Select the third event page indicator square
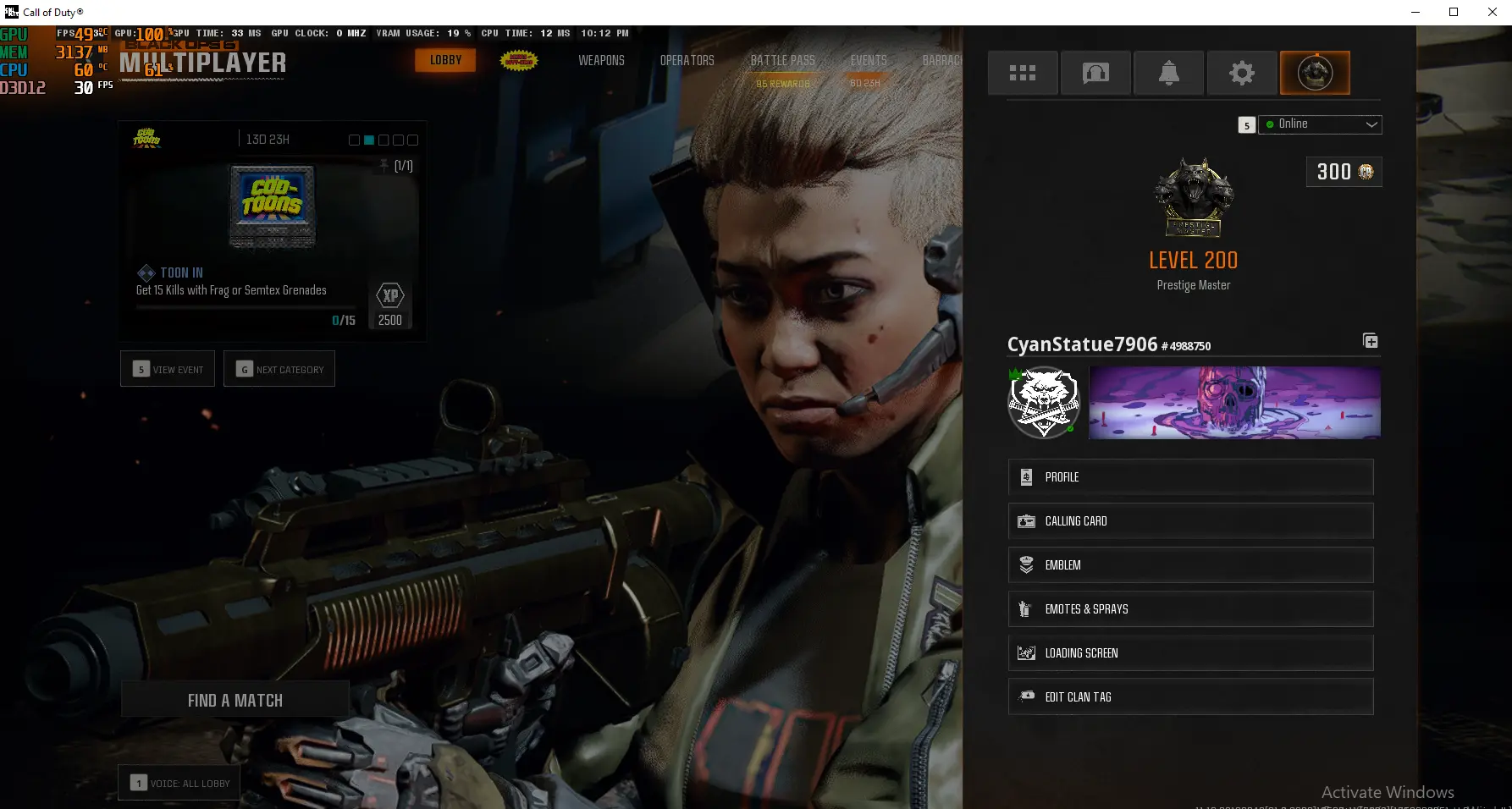The image size is (1512, 809). [x=384, y=140]
